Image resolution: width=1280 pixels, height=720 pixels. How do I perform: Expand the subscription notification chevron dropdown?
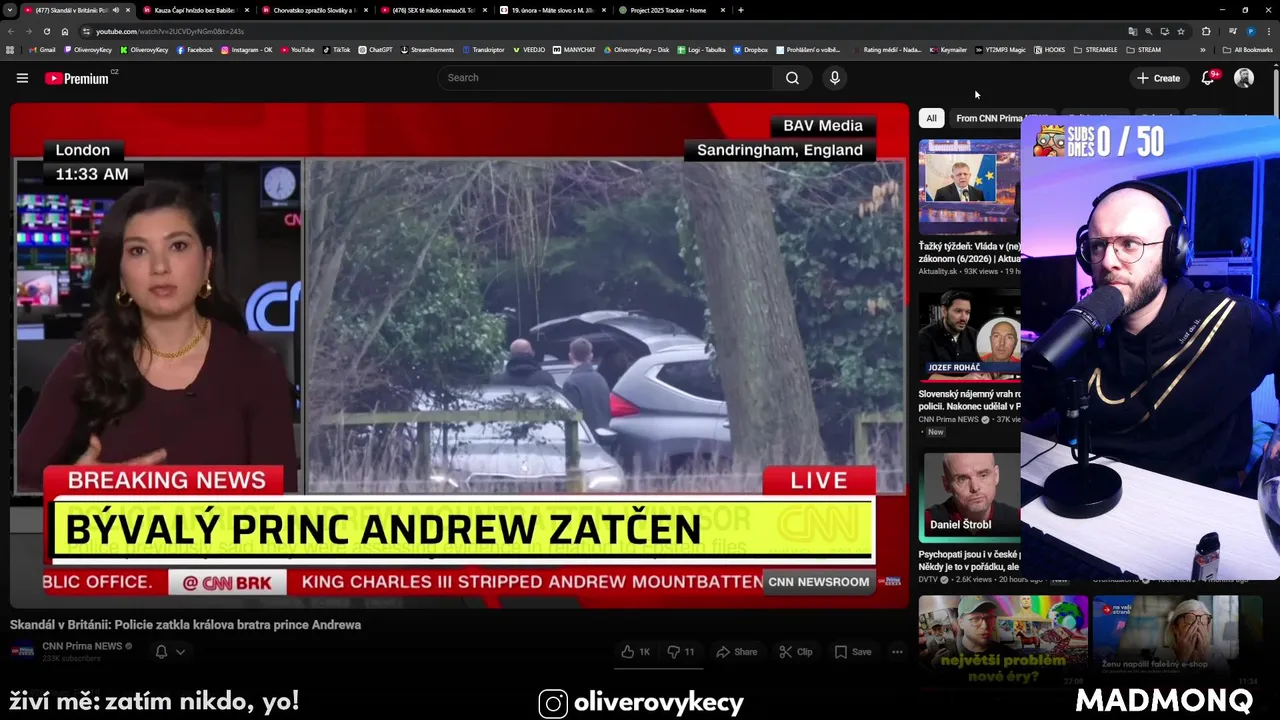click(180, 652)
